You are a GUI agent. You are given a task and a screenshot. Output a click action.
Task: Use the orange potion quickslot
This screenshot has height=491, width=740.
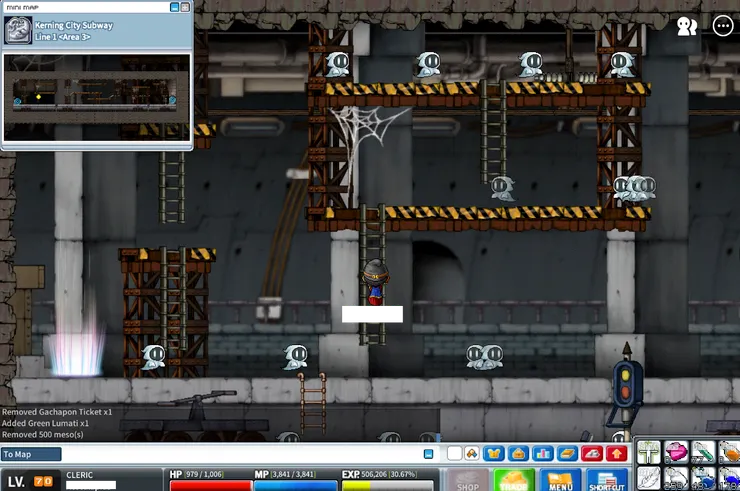(x=729, y=452)
